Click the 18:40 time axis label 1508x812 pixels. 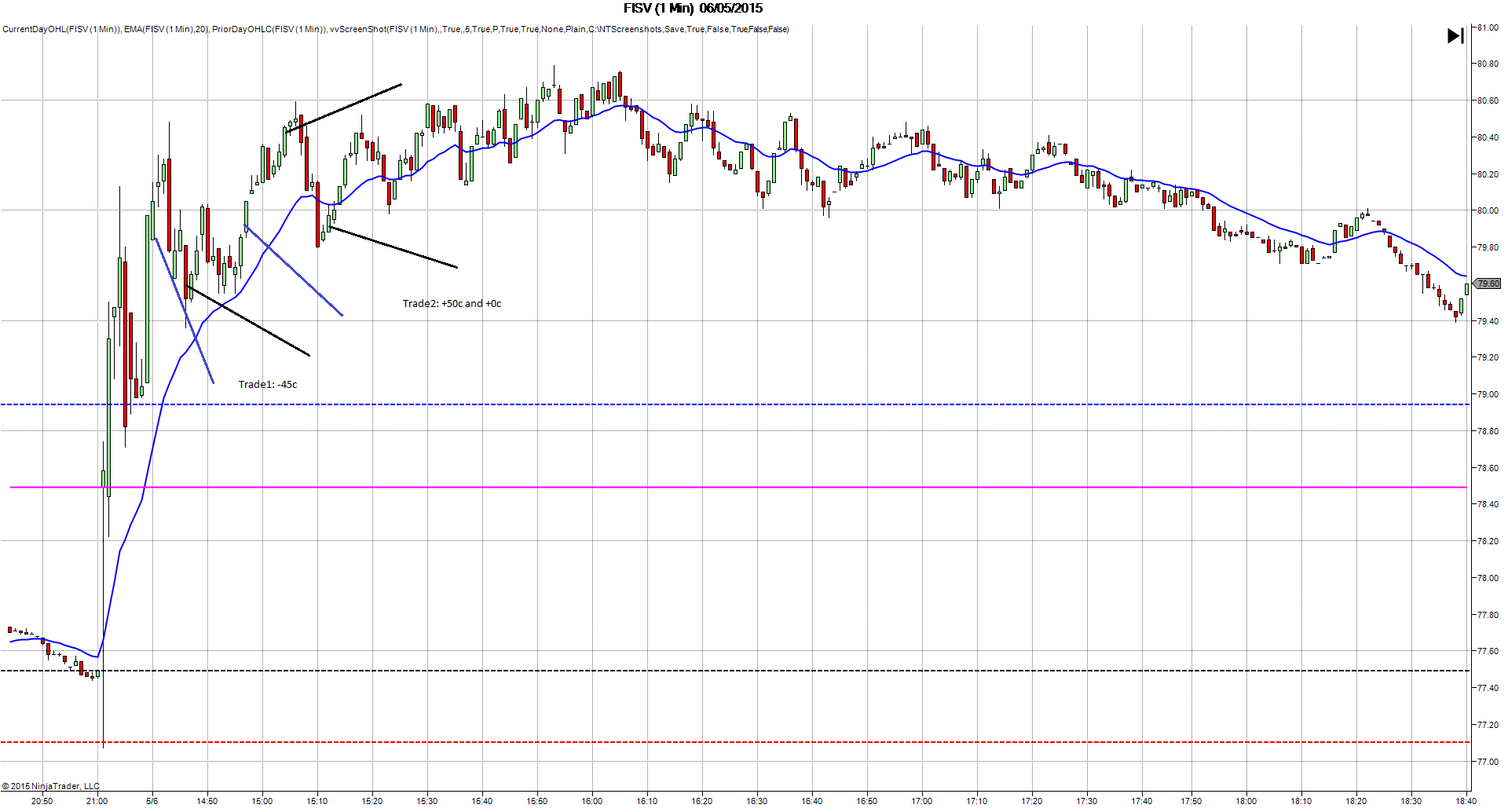pos(1466,801)
